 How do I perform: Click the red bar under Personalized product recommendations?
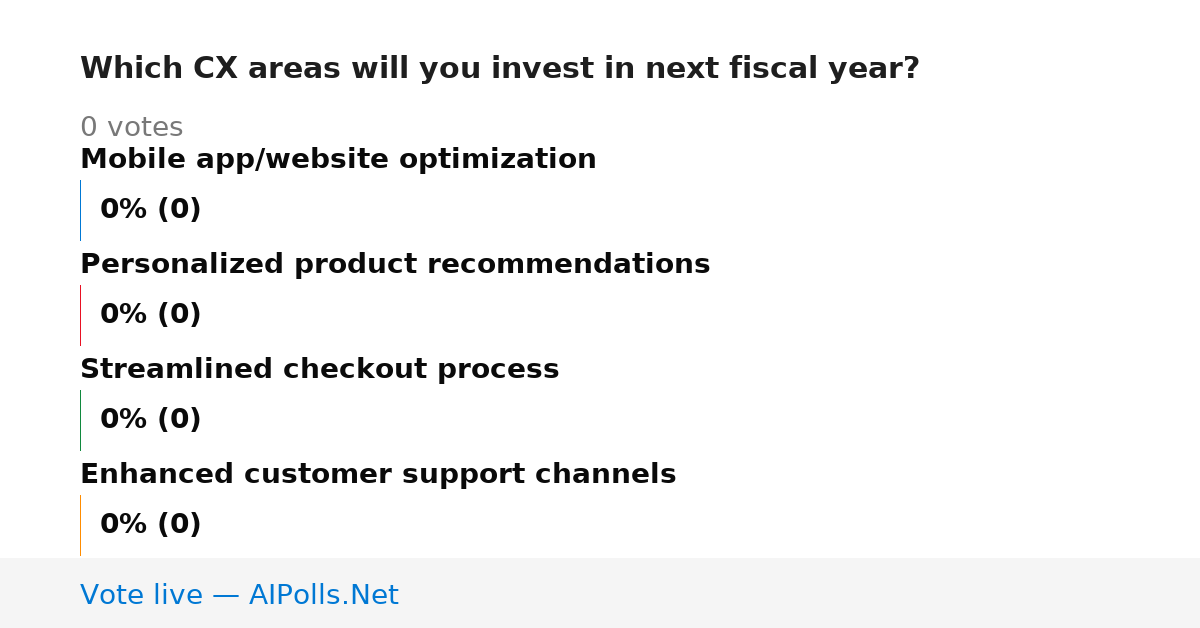pyautogui.click(x=80, y=315)
